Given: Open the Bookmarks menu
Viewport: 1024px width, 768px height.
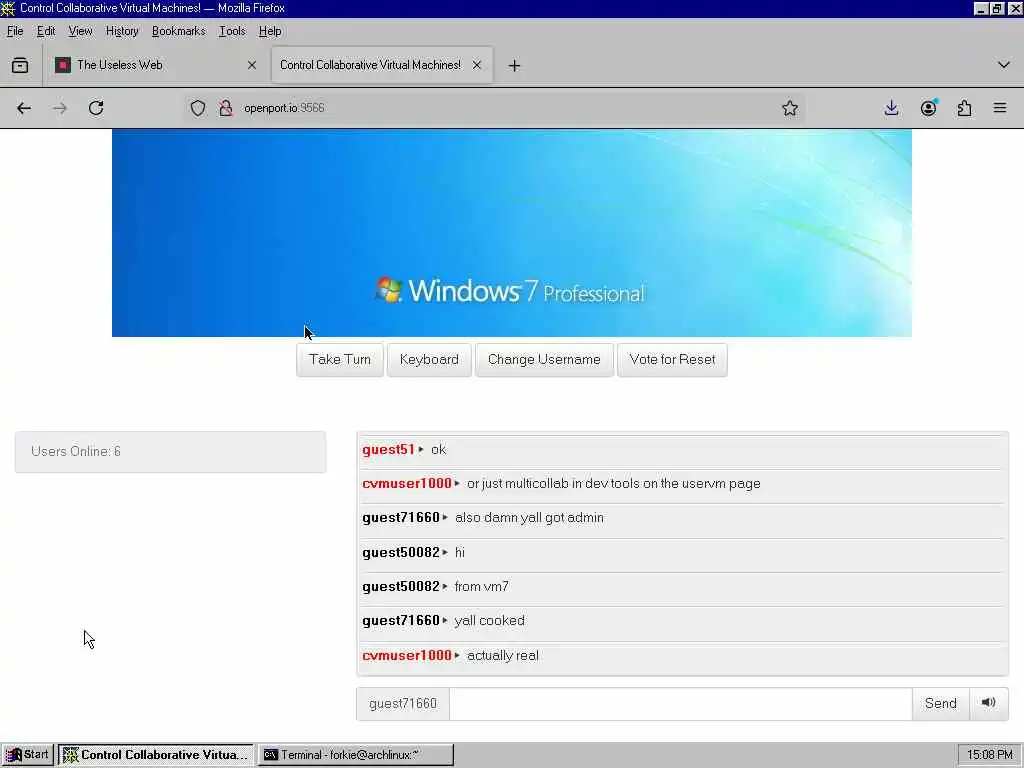Looking at the screenshot, I should click(178, 31).
